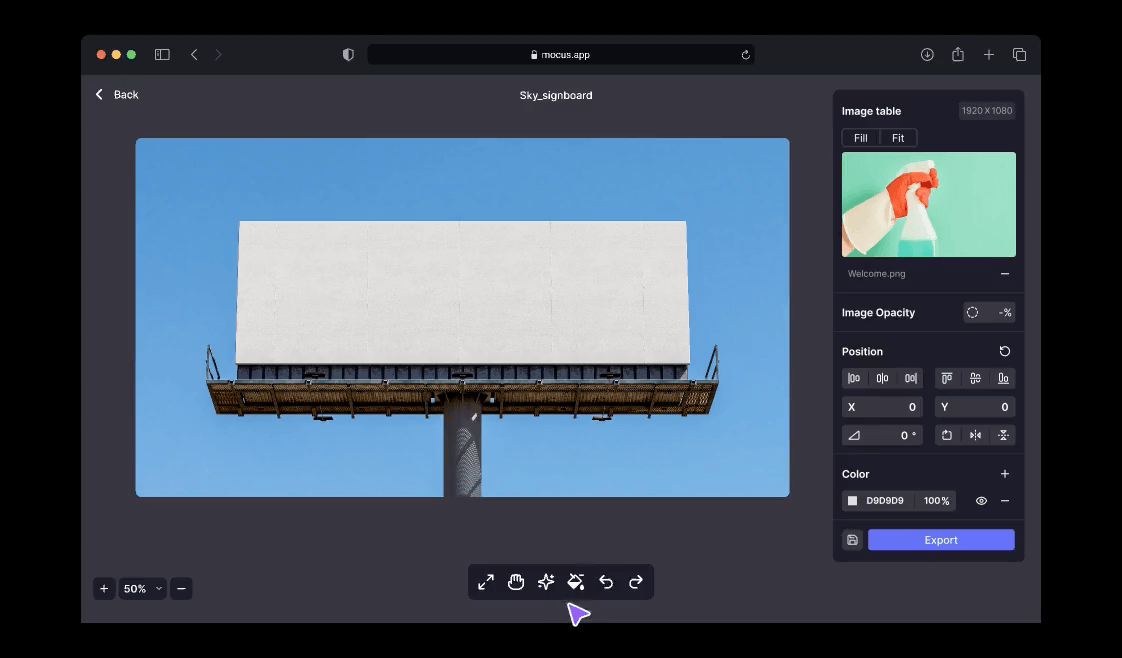Flip the image horizontally
The width and height of the screenshot is (1122, 658).
[x=975, y=435]
